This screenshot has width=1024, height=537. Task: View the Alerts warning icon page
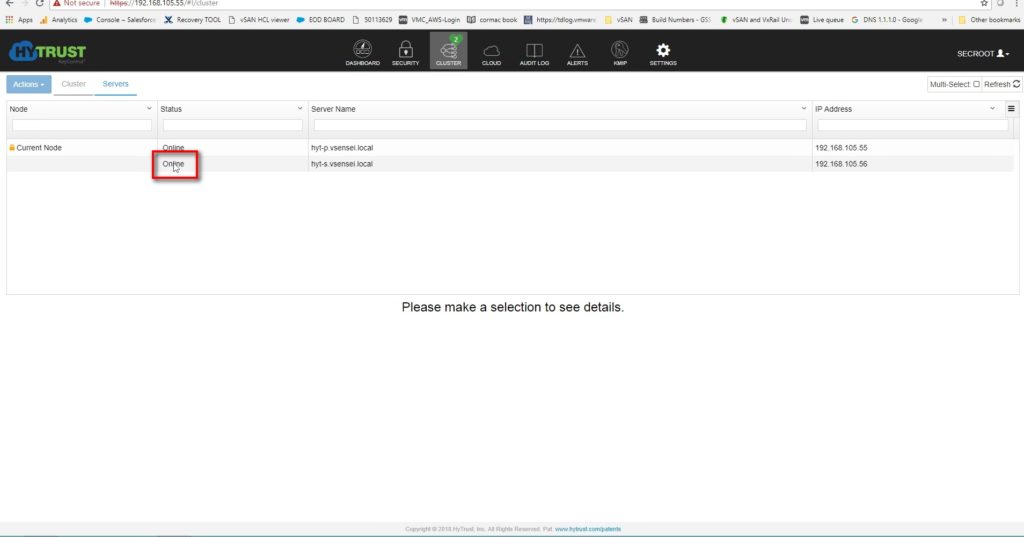(577, 53)
